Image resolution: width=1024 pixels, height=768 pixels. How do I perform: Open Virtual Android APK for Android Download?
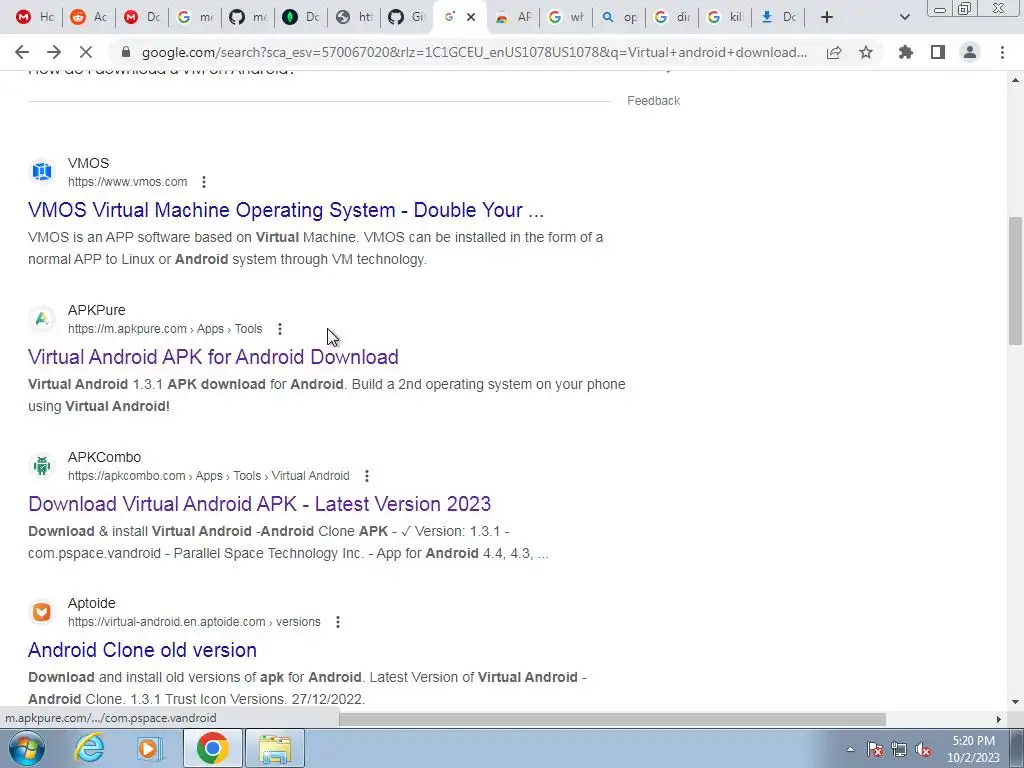(x=213, y=357)
